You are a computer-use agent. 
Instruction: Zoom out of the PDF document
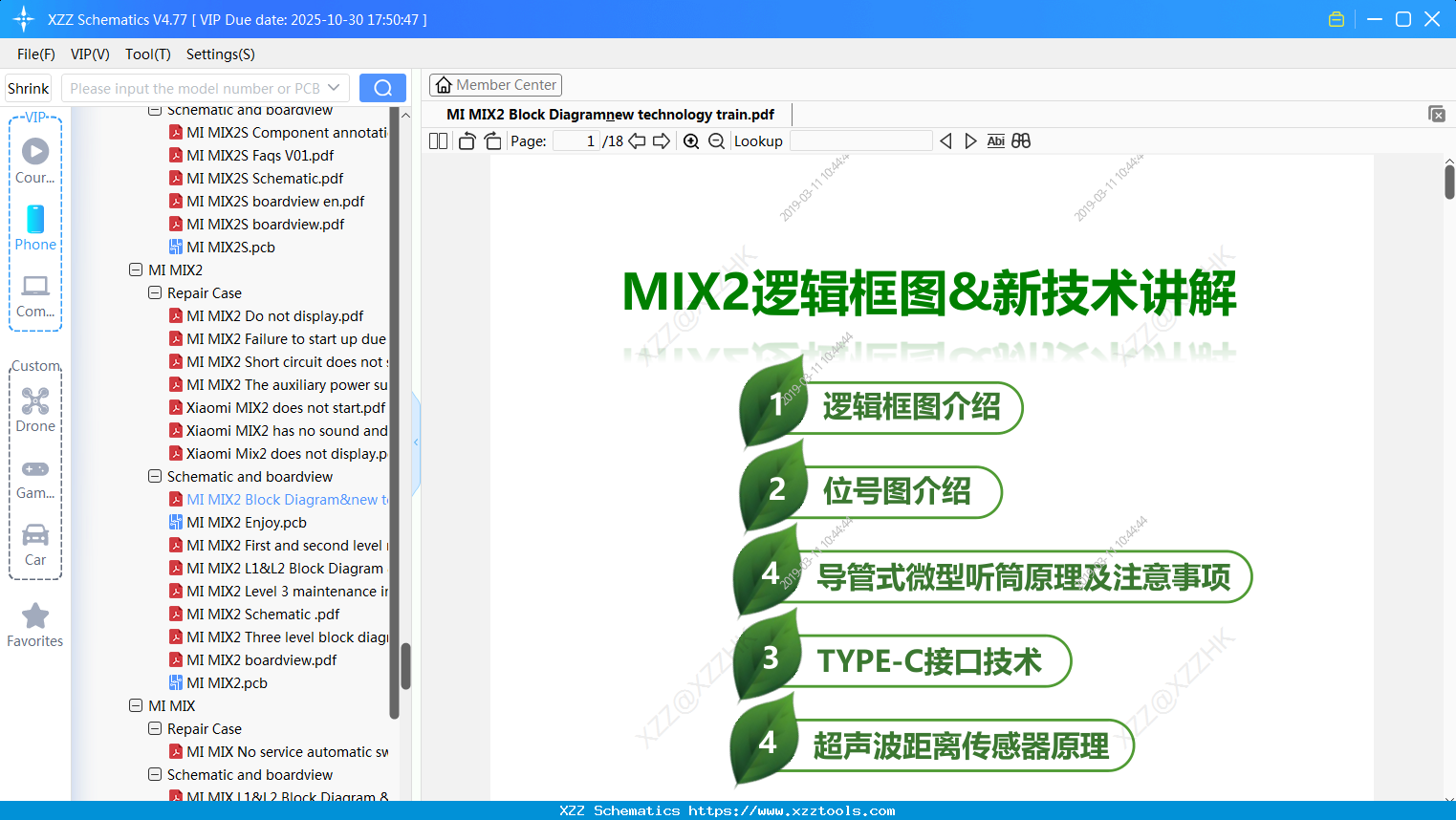tap(715, 140)
